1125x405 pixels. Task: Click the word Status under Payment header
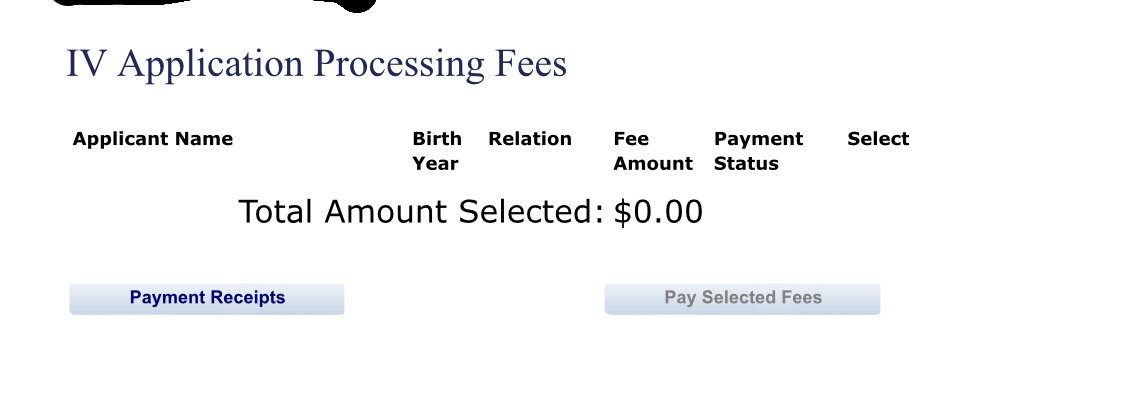click(746, 163)
